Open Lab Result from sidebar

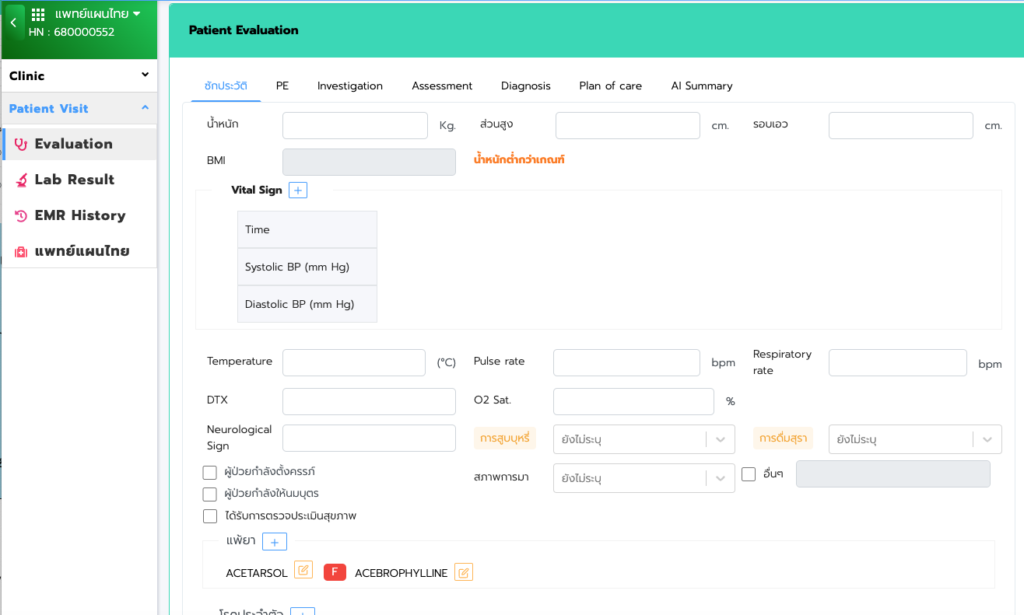click(x=74, y=180)
